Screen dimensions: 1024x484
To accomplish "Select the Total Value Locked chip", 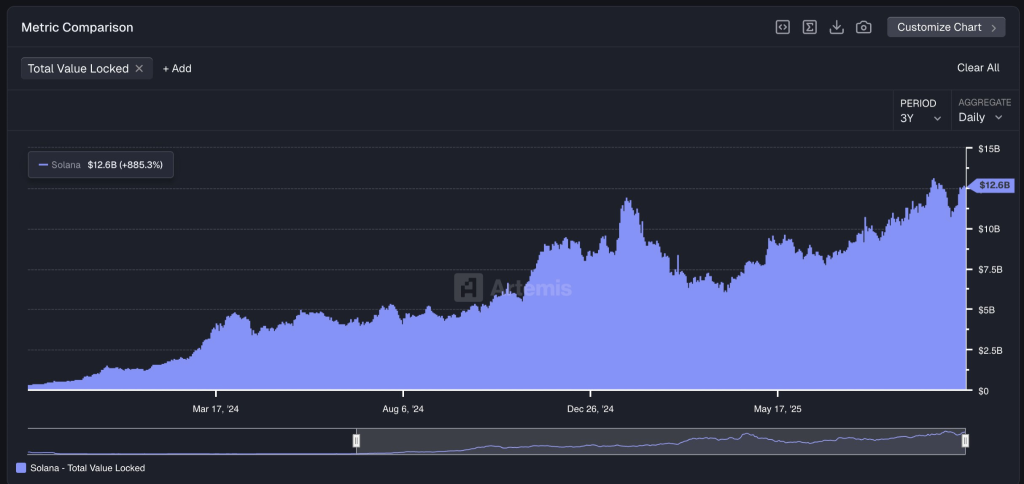I will click(78, 69).
